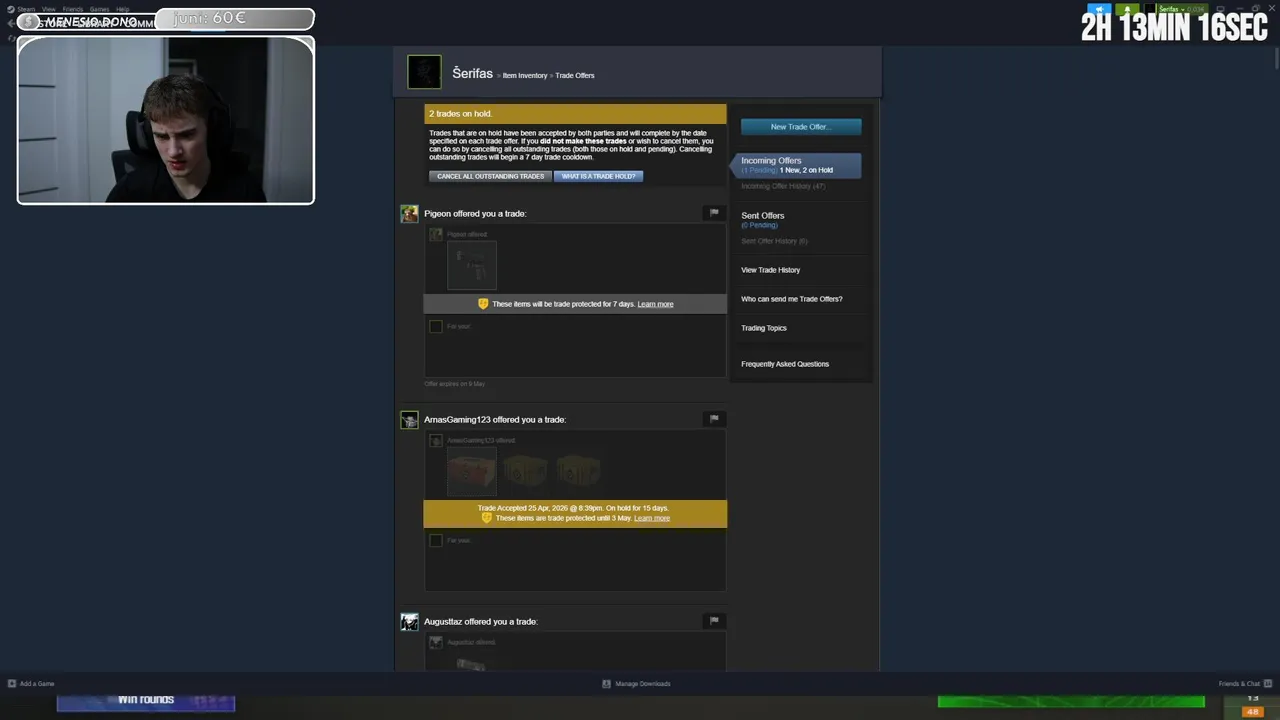The height and width of the screenshot is (720, 1280).
Task: Open Sent Offer History link
Action: 774,241
